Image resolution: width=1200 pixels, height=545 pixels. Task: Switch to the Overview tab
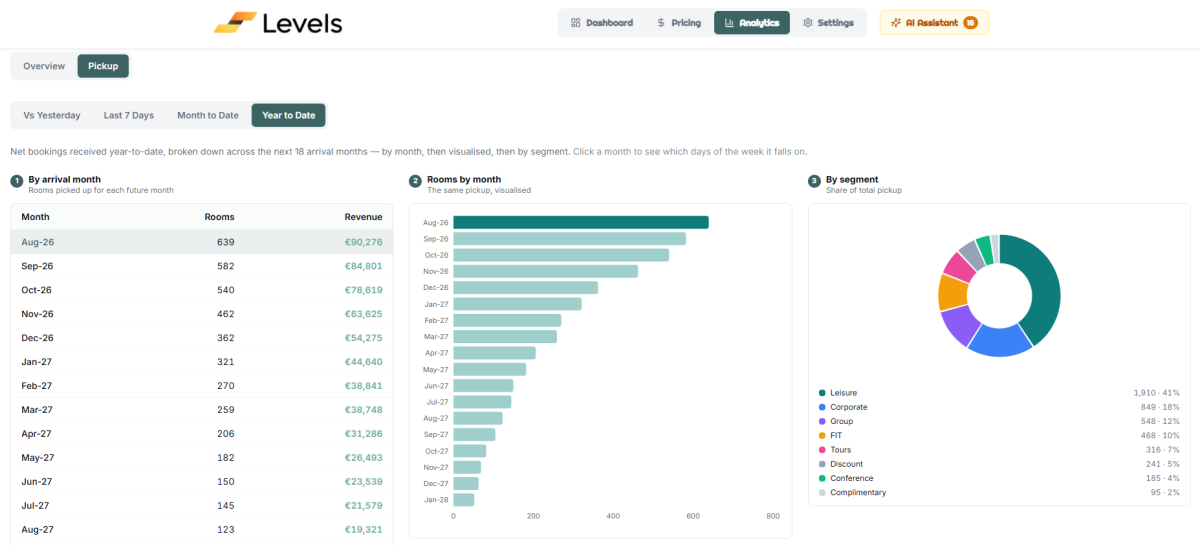[44, 66]
